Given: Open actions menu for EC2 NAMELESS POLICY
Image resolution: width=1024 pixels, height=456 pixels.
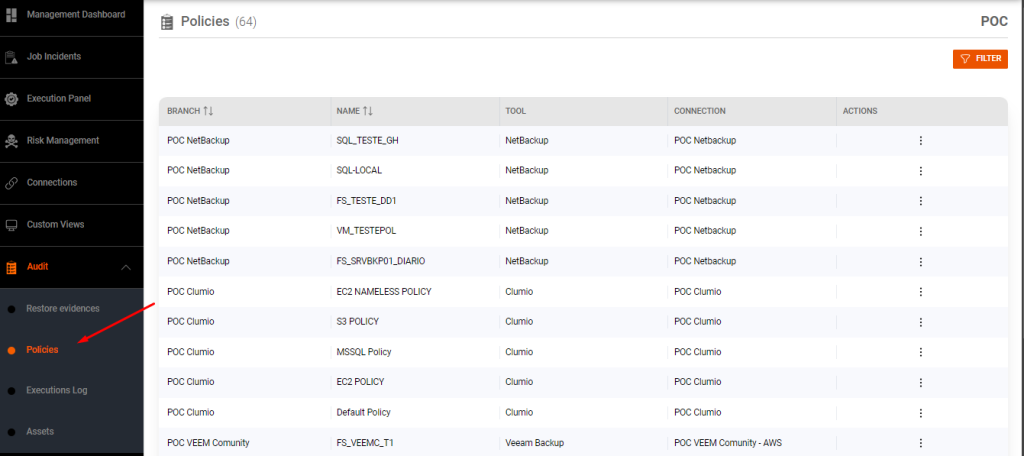Looking at the screenshot, I should coord(921,291).
